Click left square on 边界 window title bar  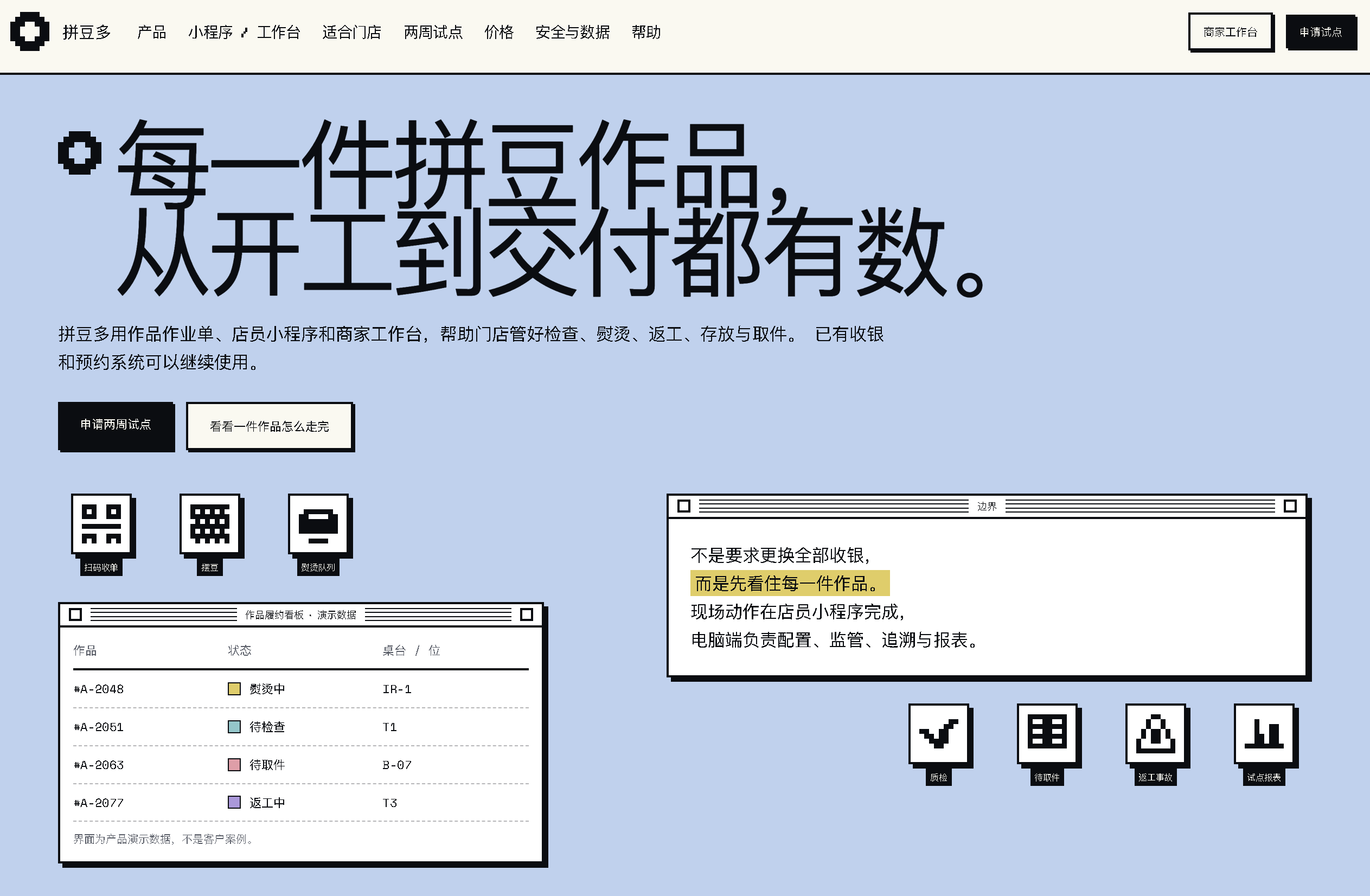pyautogui.click(x=683, y=506)
